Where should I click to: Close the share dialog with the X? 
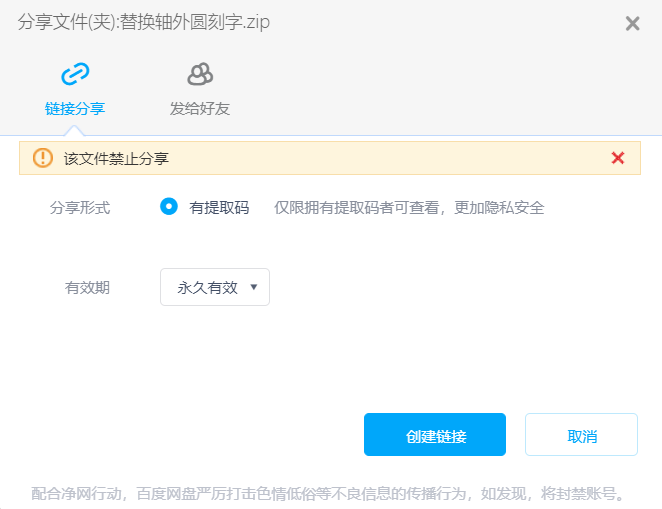pyautogui.click(x=632, y=23)
